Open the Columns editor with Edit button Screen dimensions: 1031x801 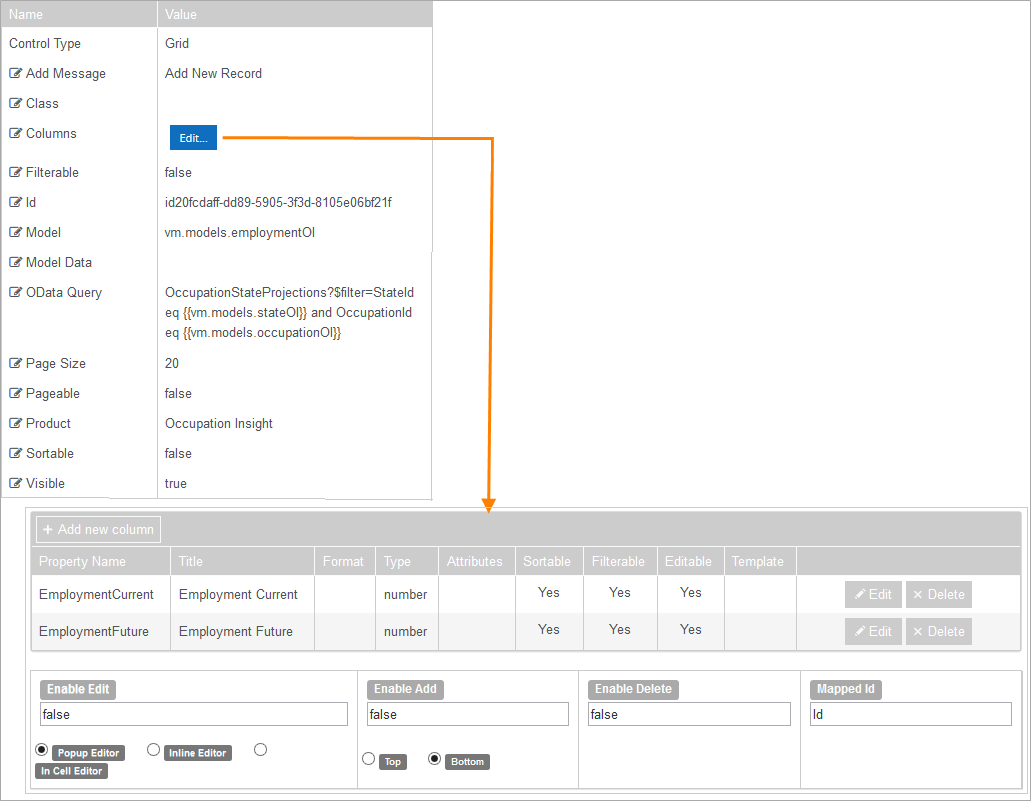pyautogui.click(x=193, y=138)
